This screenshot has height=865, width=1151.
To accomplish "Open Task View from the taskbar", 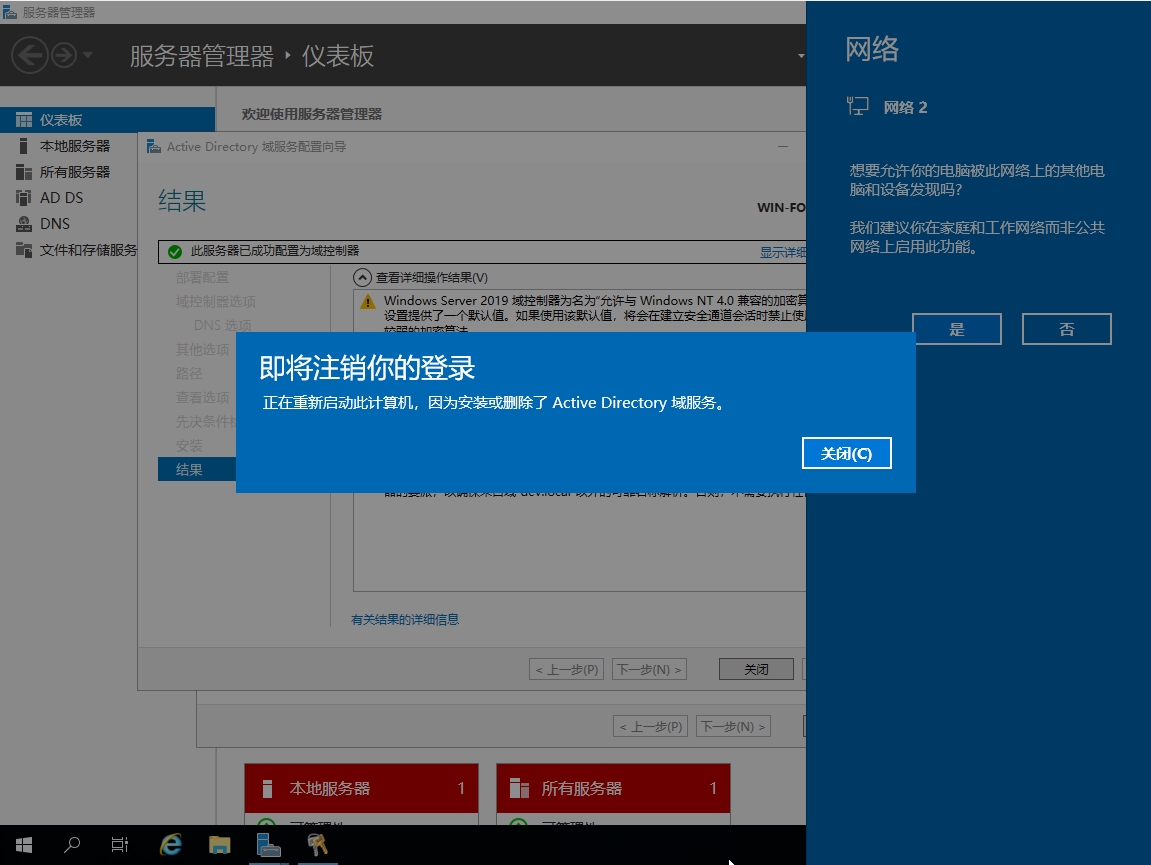I will click(x=120, y=845).
